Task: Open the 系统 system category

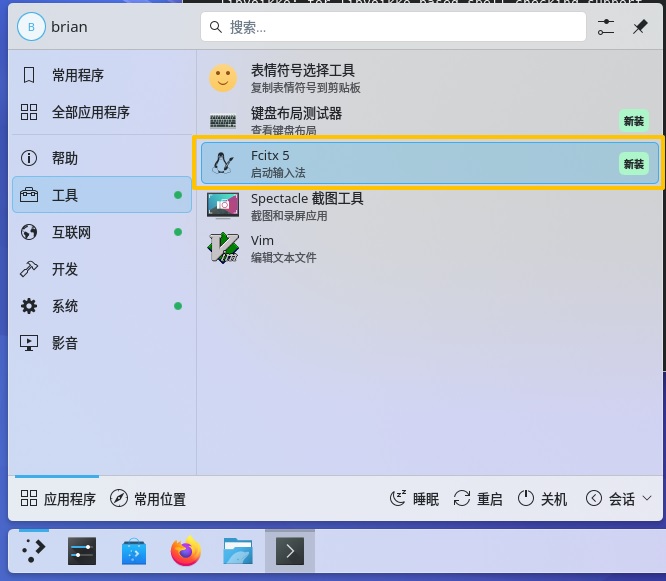Action: click(102, 306)
